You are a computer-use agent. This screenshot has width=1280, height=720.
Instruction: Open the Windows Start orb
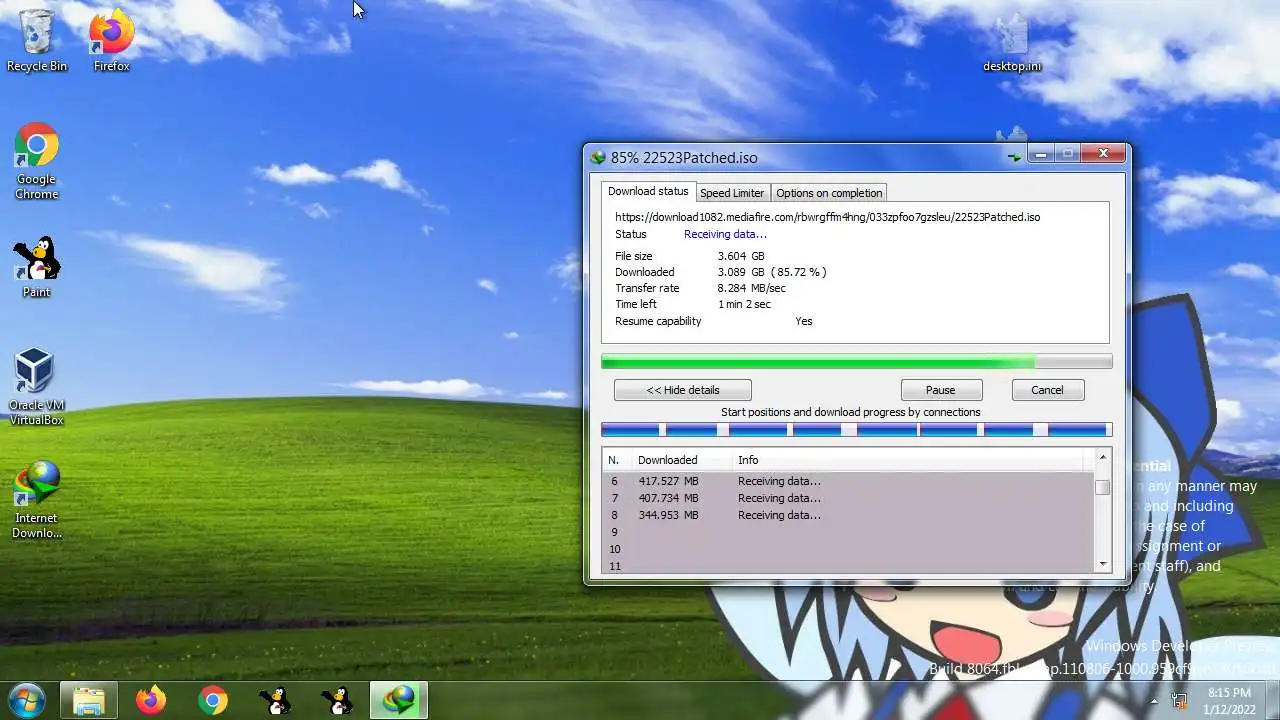coord(26,699)
